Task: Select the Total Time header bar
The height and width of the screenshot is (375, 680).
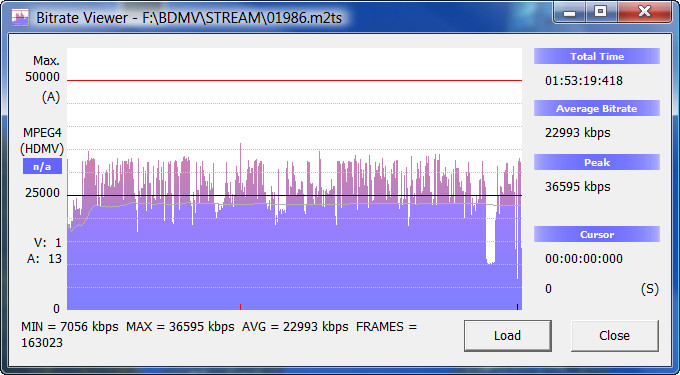Action: [597, 56]
